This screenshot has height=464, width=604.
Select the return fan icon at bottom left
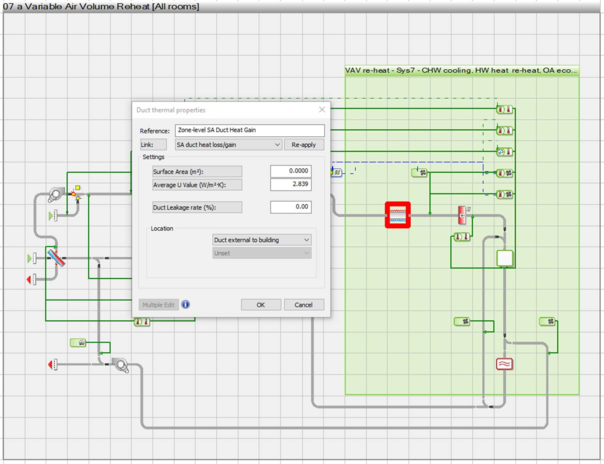[x=120, y=365]
